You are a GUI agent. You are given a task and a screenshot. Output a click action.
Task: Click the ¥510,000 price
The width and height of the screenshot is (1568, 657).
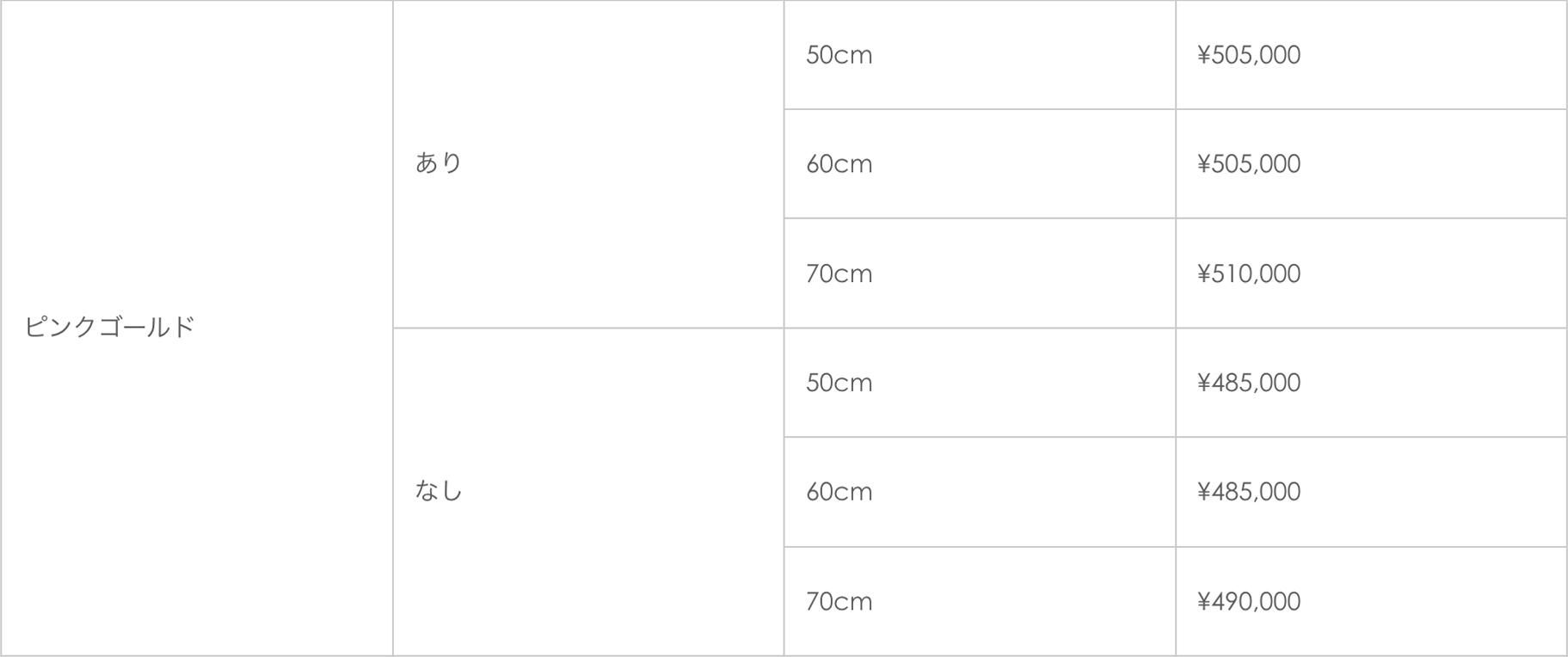coord(1249,273)
